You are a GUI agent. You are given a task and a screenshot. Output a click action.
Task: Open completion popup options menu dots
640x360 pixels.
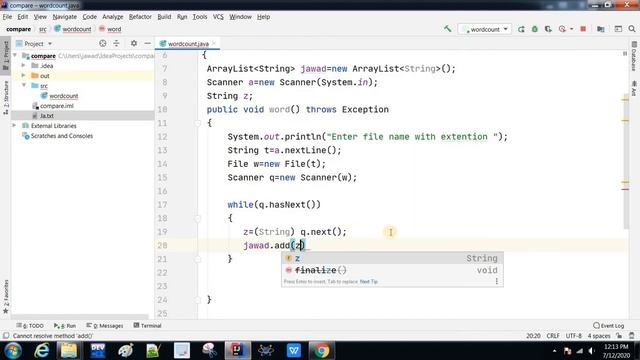pyautogui.click(x=497, y=281)
